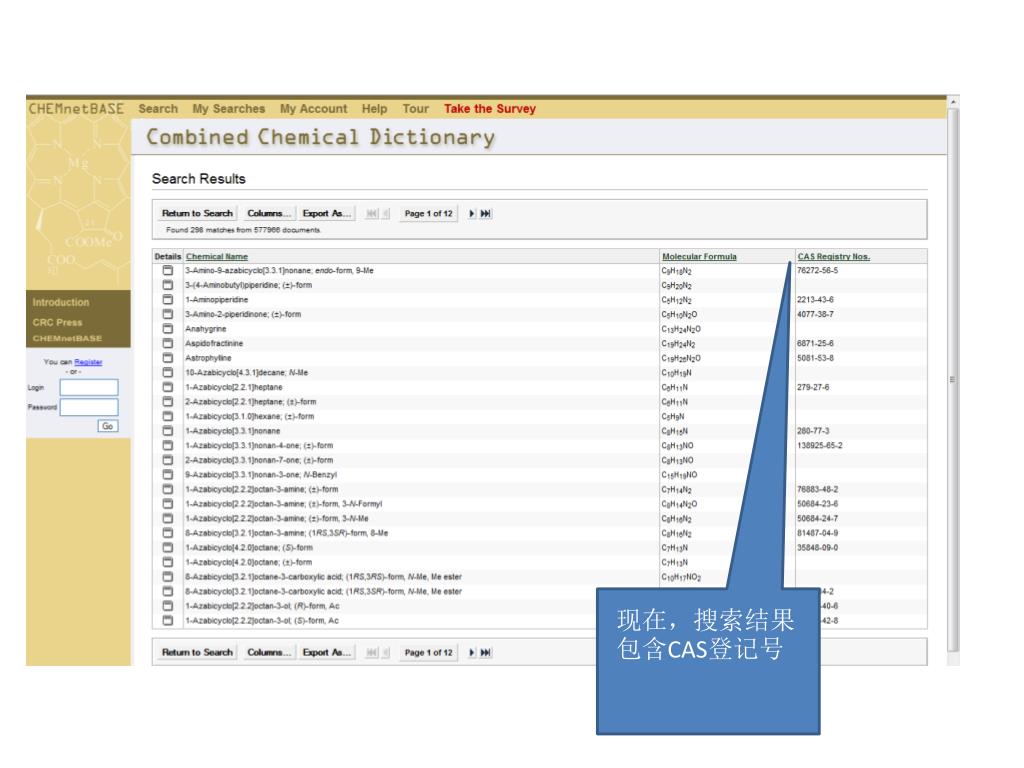The height and width of the screenshot is (768, 1024).
Task: Follow the Register link
Action: pos(88,362)
